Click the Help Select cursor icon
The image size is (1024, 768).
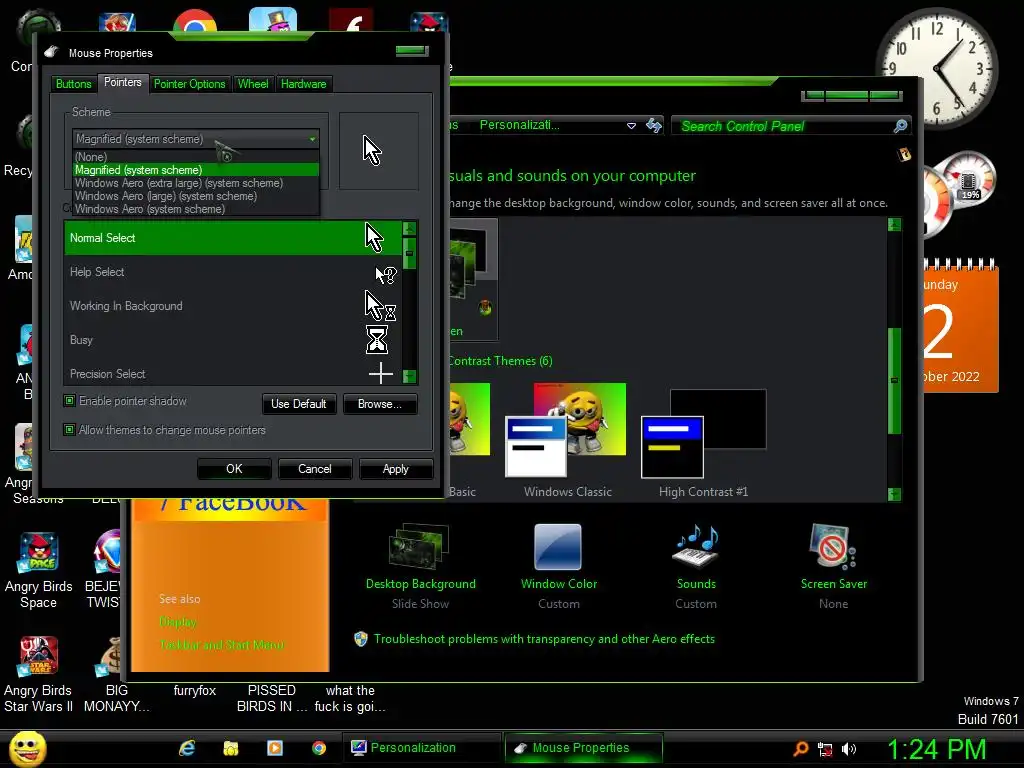(385, 275)
